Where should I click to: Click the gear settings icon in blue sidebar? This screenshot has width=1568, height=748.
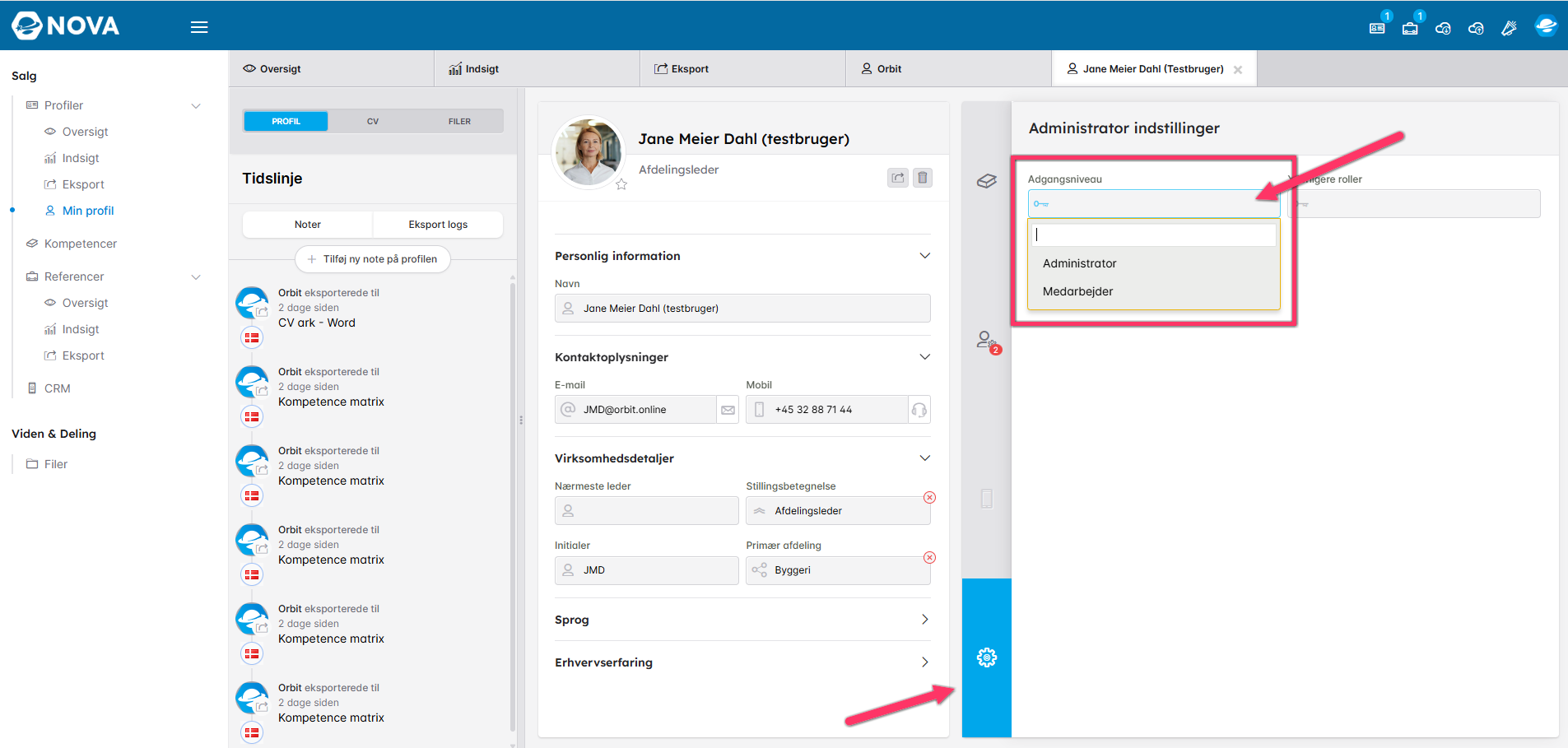pyautogui.click(x=986, y=657)
